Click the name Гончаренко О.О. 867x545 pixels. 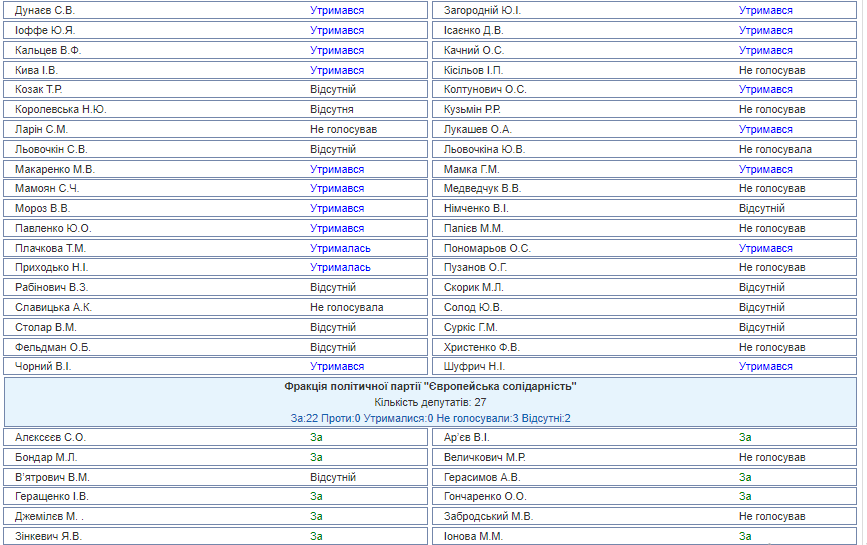click(x=485, y=496)
